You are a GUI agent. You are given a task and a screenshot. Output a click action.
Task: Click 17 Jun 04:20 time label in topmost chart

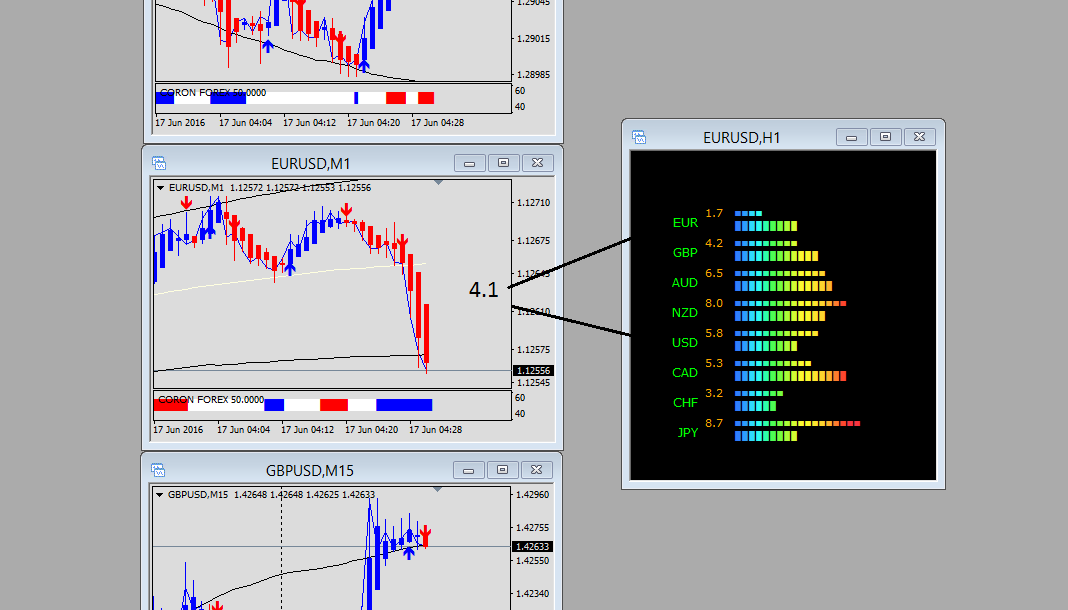coord(373,123)
